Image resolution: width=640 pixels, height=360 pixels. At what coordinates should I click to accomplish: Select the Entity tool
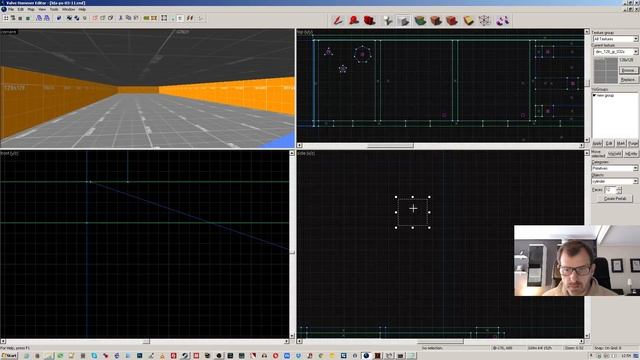[x=387, y=20]
